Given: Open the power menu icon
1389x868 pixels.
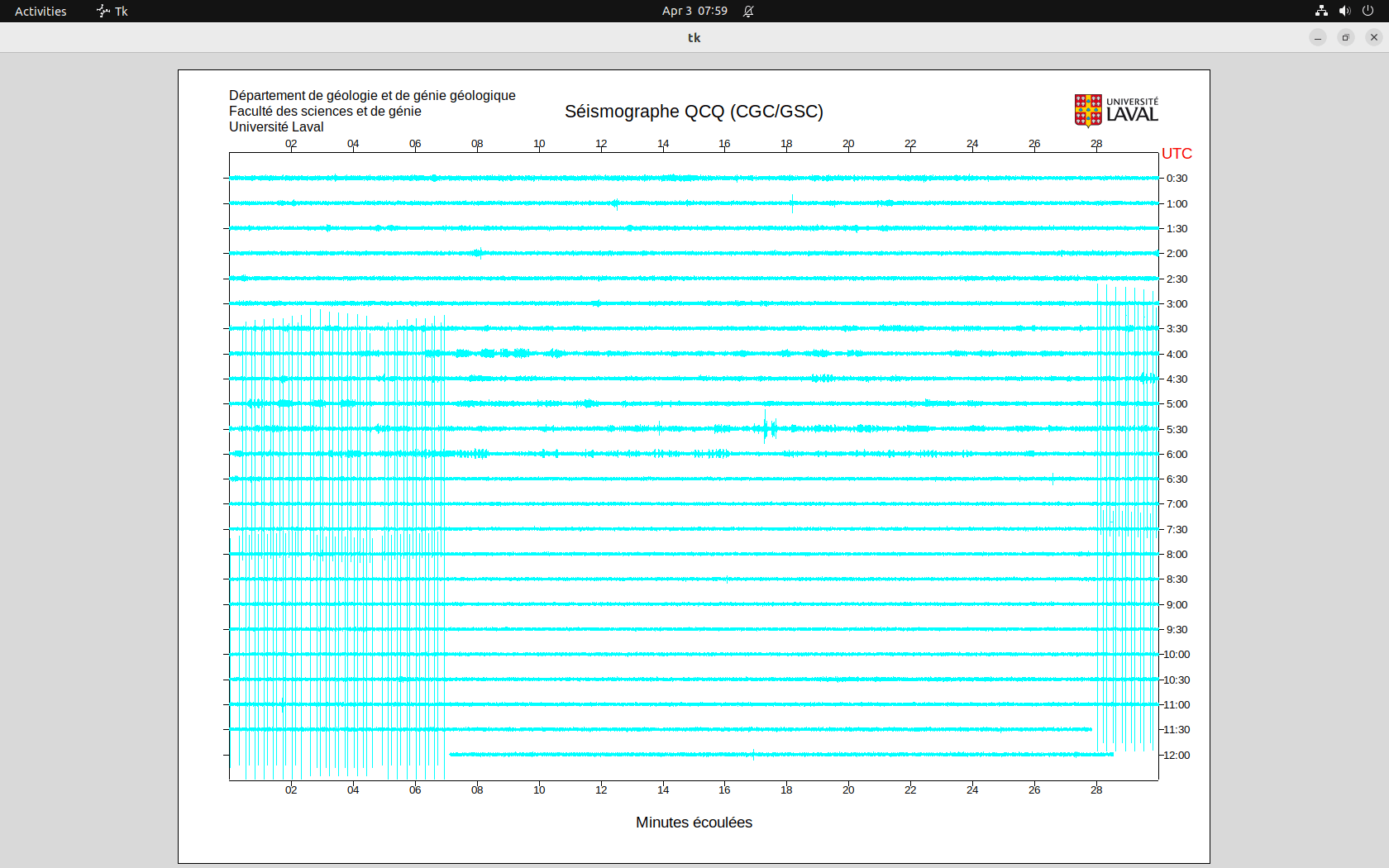Looking at the screenshot, I should click(x=1368, y=11).
